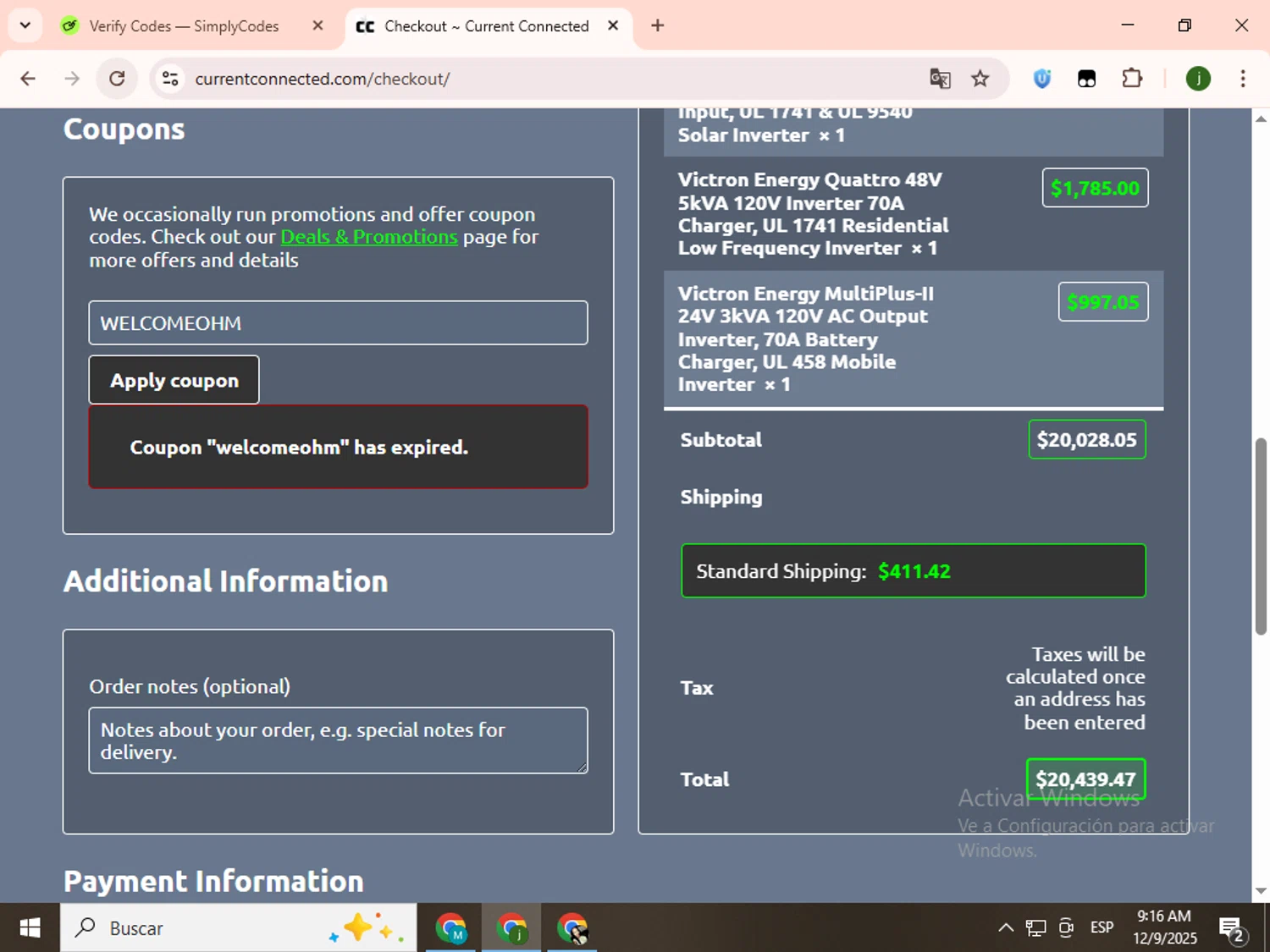Click the page vertical scrollbar thumb

(x=1261, y=537)
